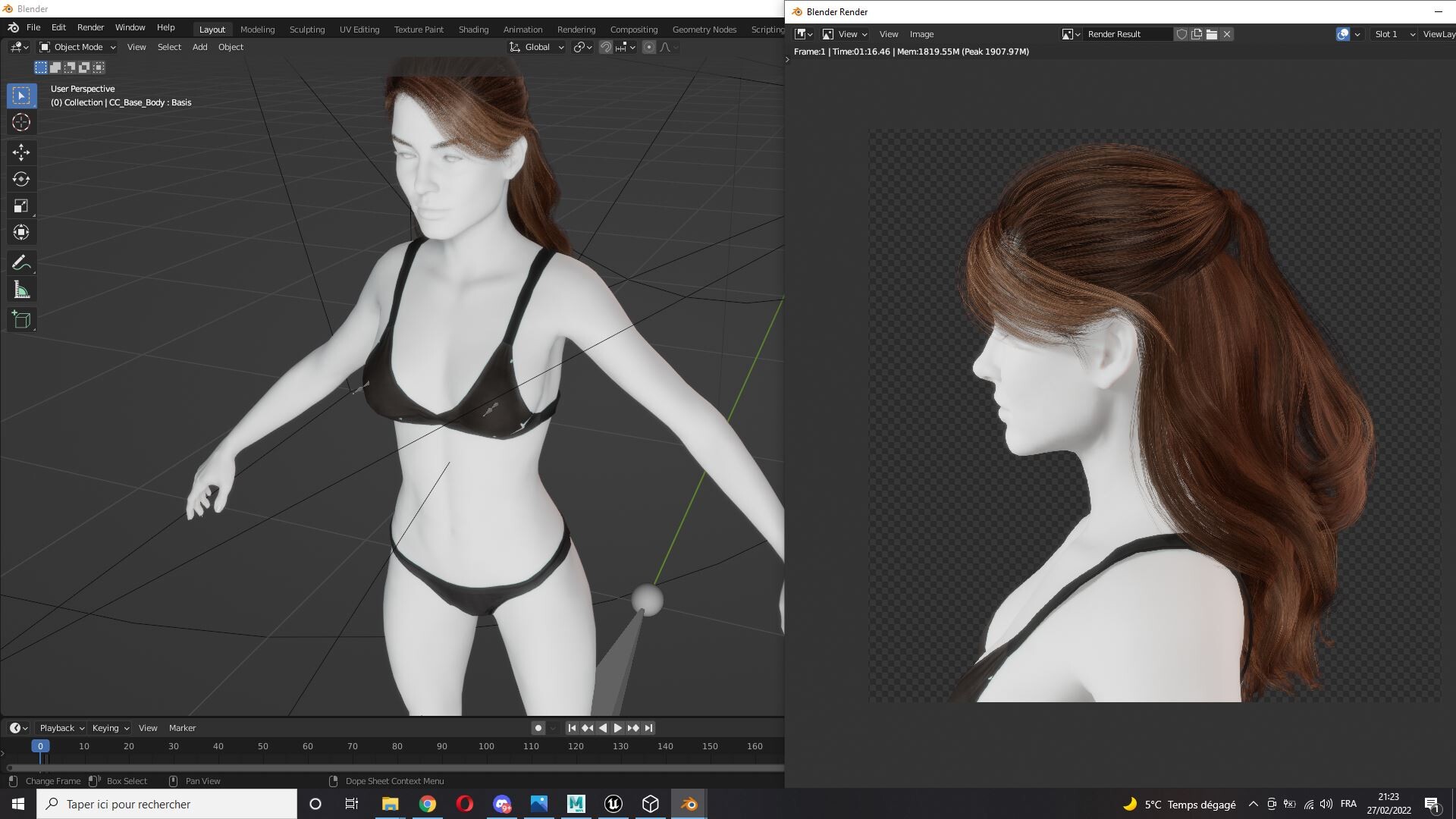
Task: Click the Image menu in render window
Action: click(x=921, y=34)
